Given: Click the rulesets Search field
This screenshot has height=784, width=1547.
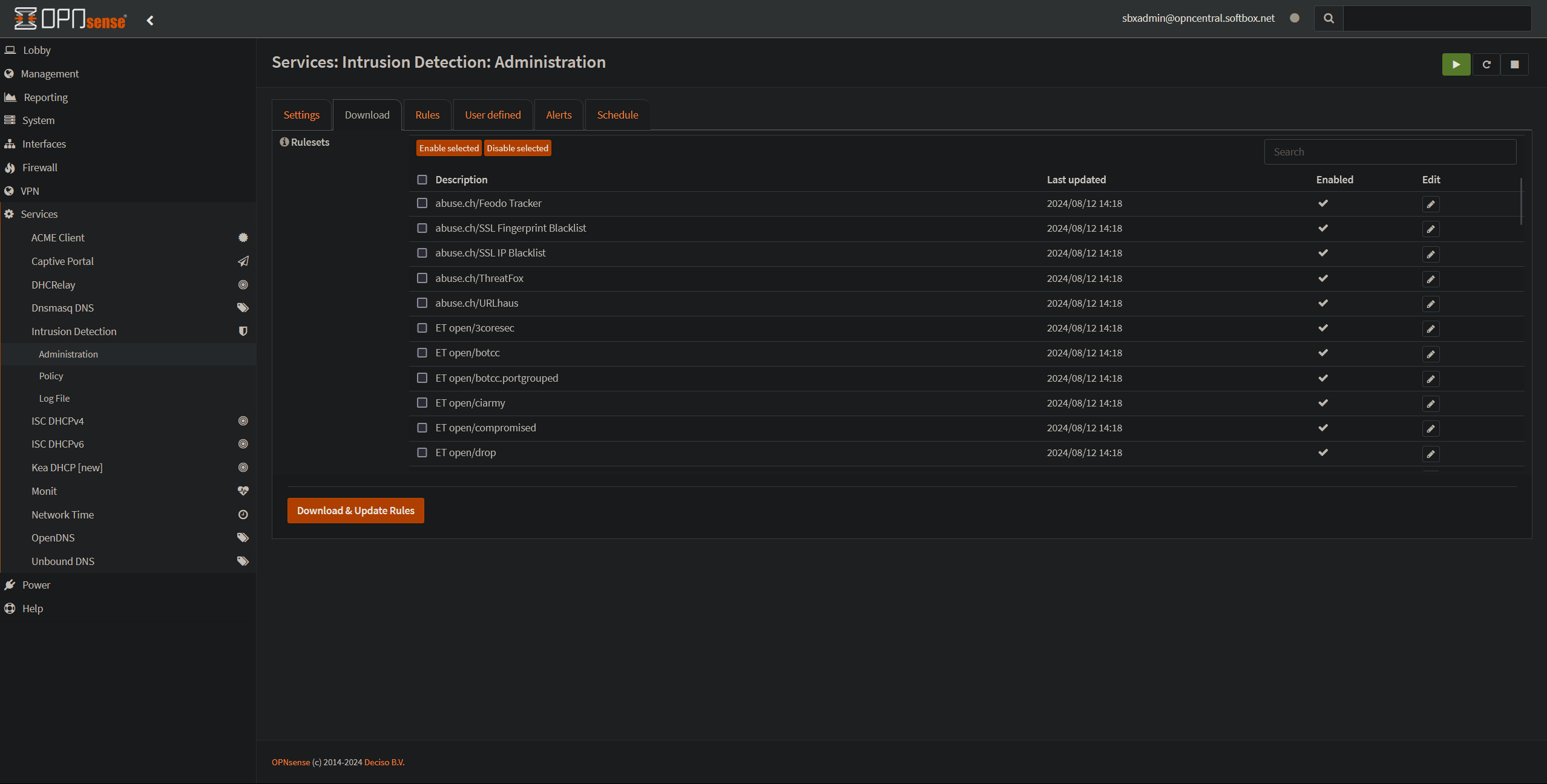Looking at the screenshot, I should pos(1390,152).
